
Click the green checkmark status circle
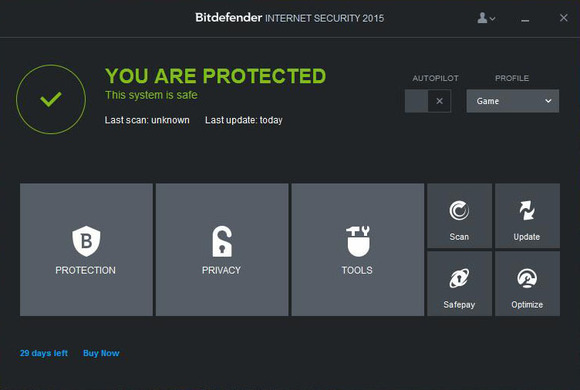pos(51,99)
